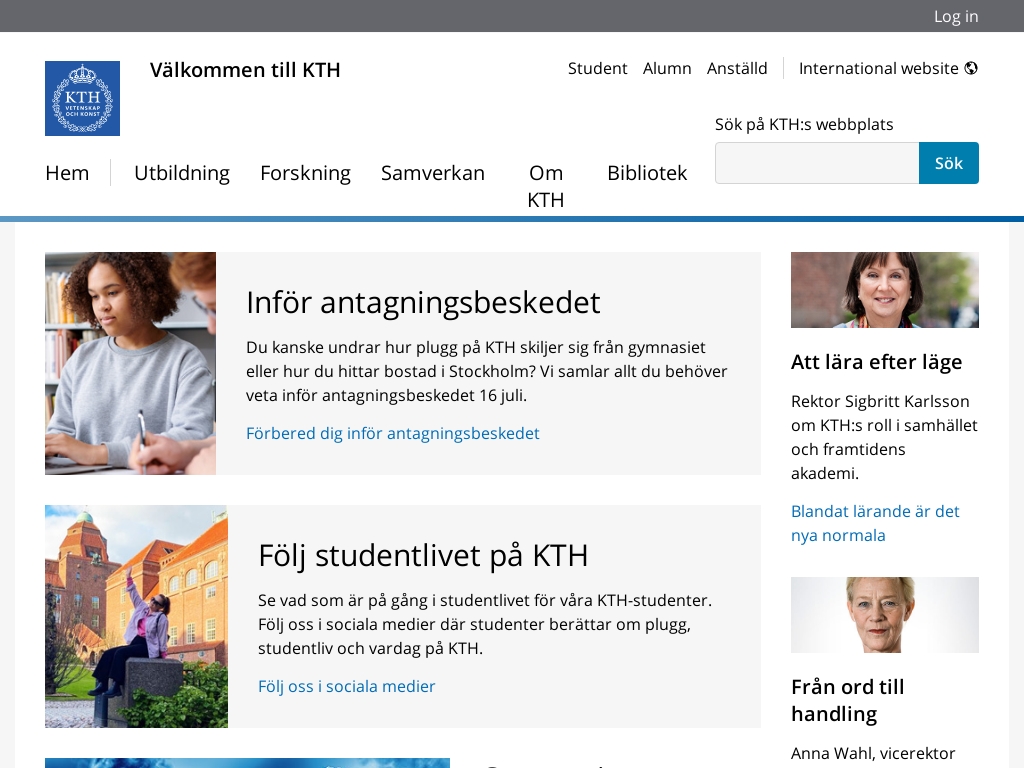Follow the Förbered dig inför antagningsbeskedet link
This screenshot has width=1024, height=768.
pos(392,433)
